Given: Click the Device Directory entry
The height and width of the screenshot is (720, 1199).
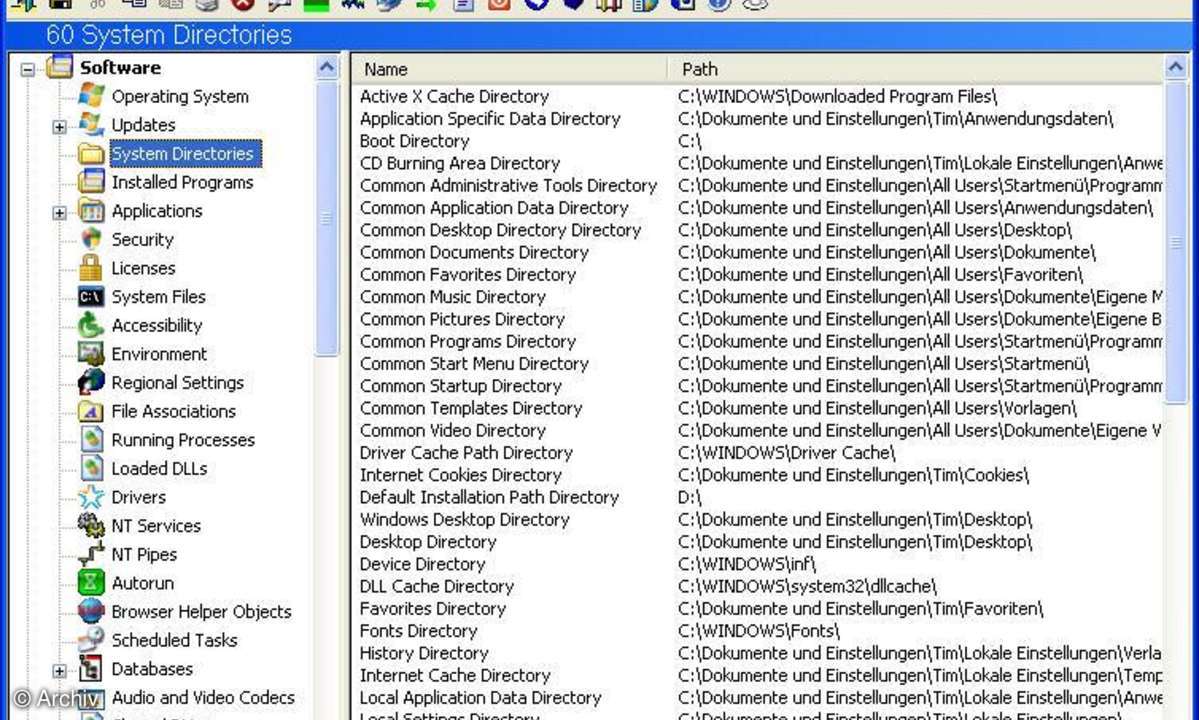Looking at the screenshot, I should (423, 564).
